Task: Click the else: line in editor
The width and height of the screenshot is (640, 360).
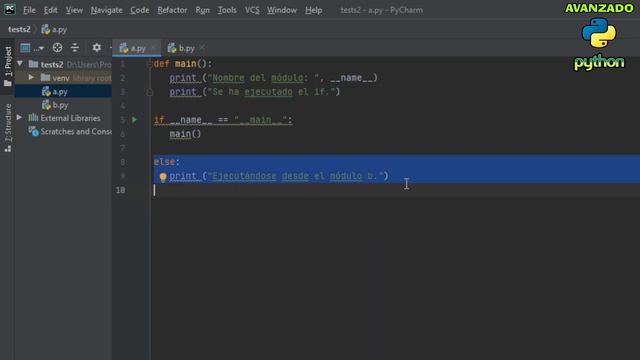Action: [167, 162]
